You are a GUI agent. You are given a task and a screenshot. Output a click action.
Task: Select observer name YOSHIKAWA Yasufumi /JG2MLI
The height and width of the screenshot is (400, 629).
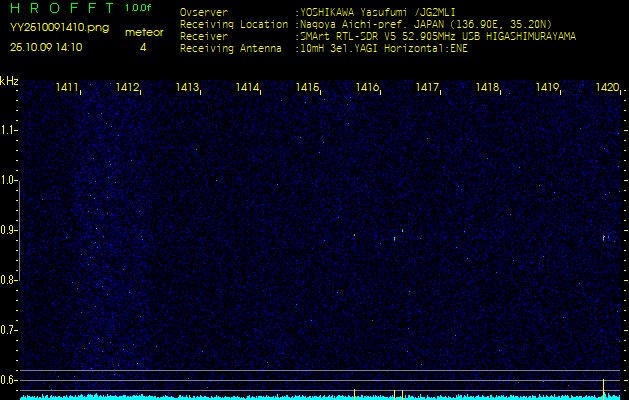coord(378,12)
